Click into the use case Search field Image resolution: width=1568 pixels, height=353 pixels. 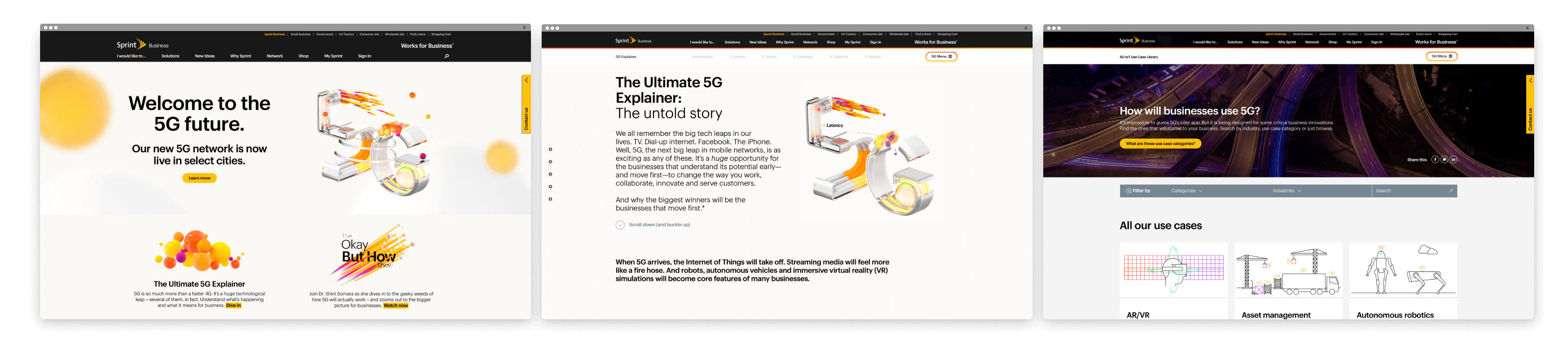click(1414, 191)
